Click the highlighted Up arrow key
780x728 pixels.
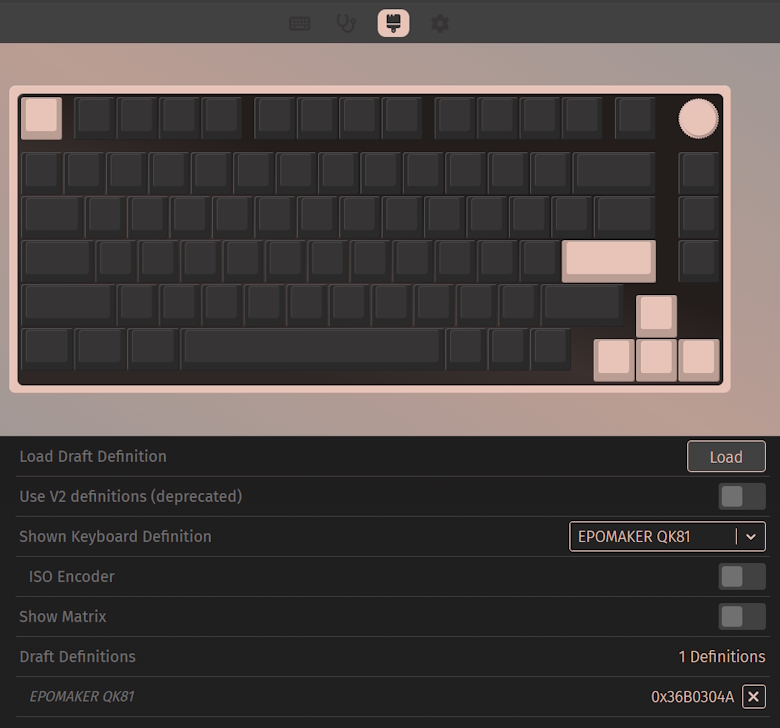click(656, 316)
